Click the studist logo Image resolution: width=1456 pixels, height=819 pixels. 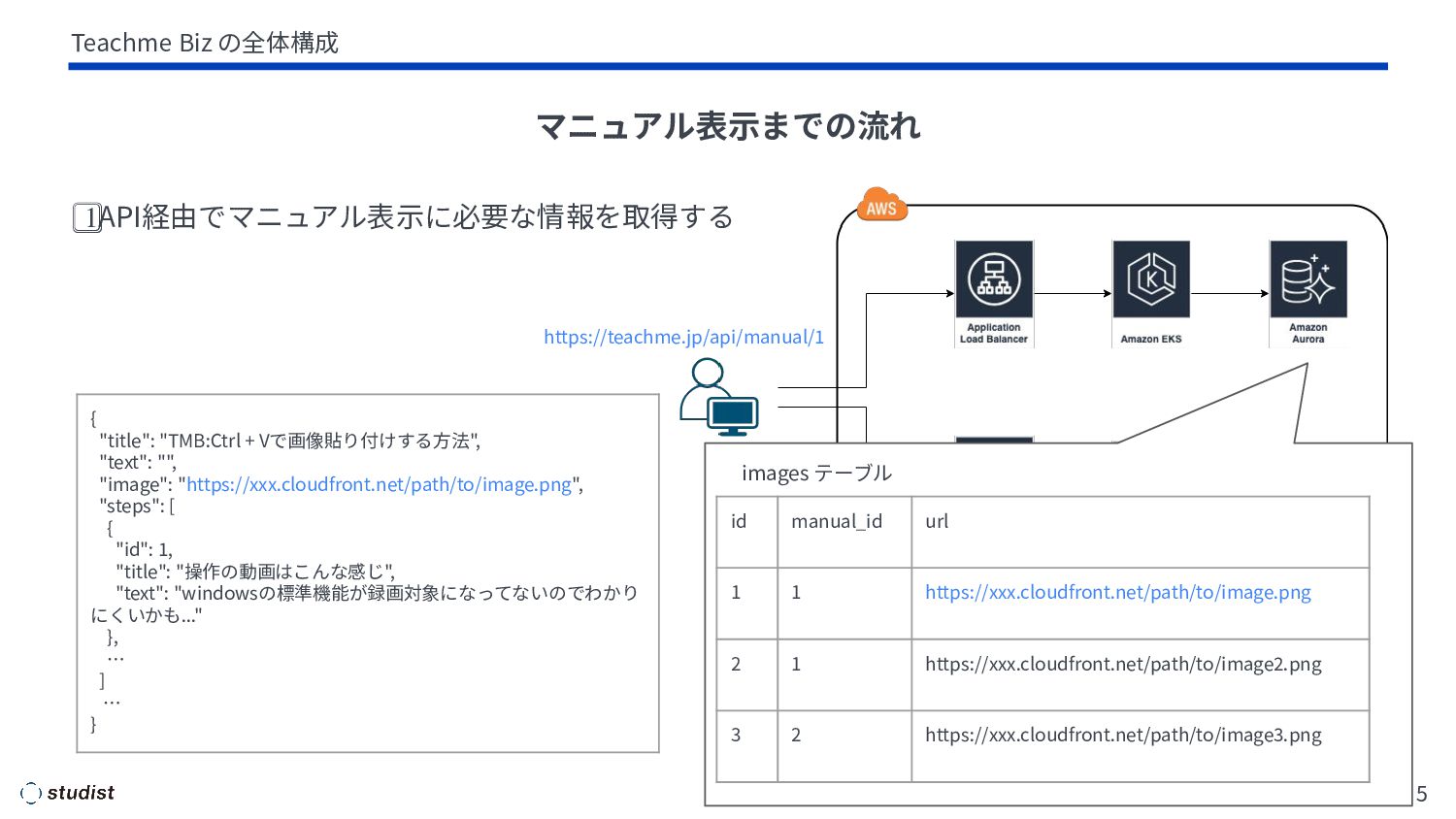(x=67, y=793)
